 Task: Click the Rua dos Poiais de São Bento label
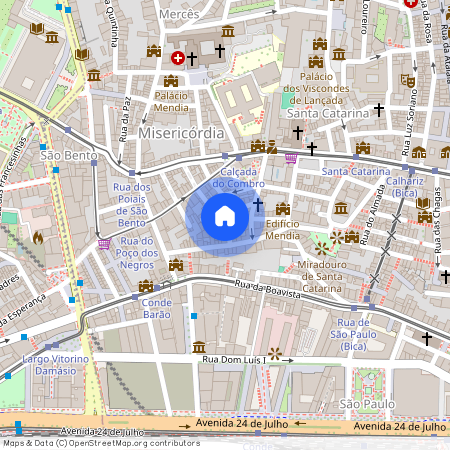(x=132, y=205)
